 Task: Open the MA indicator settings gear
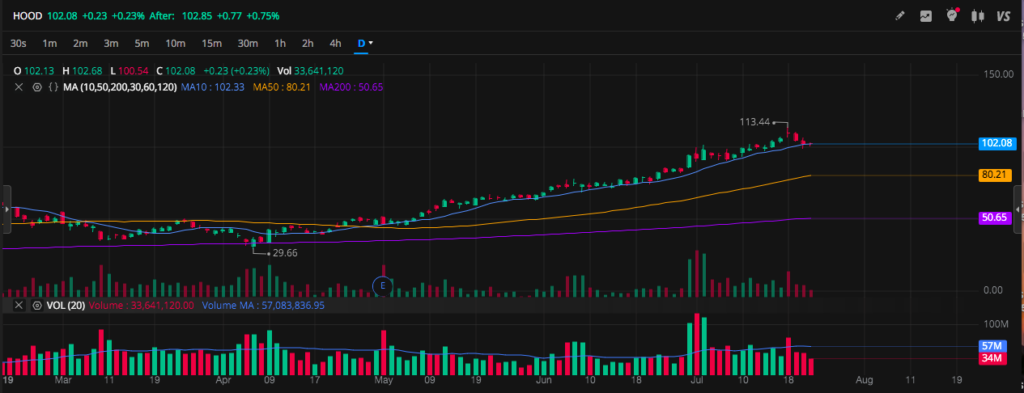[x=37, y=87]
